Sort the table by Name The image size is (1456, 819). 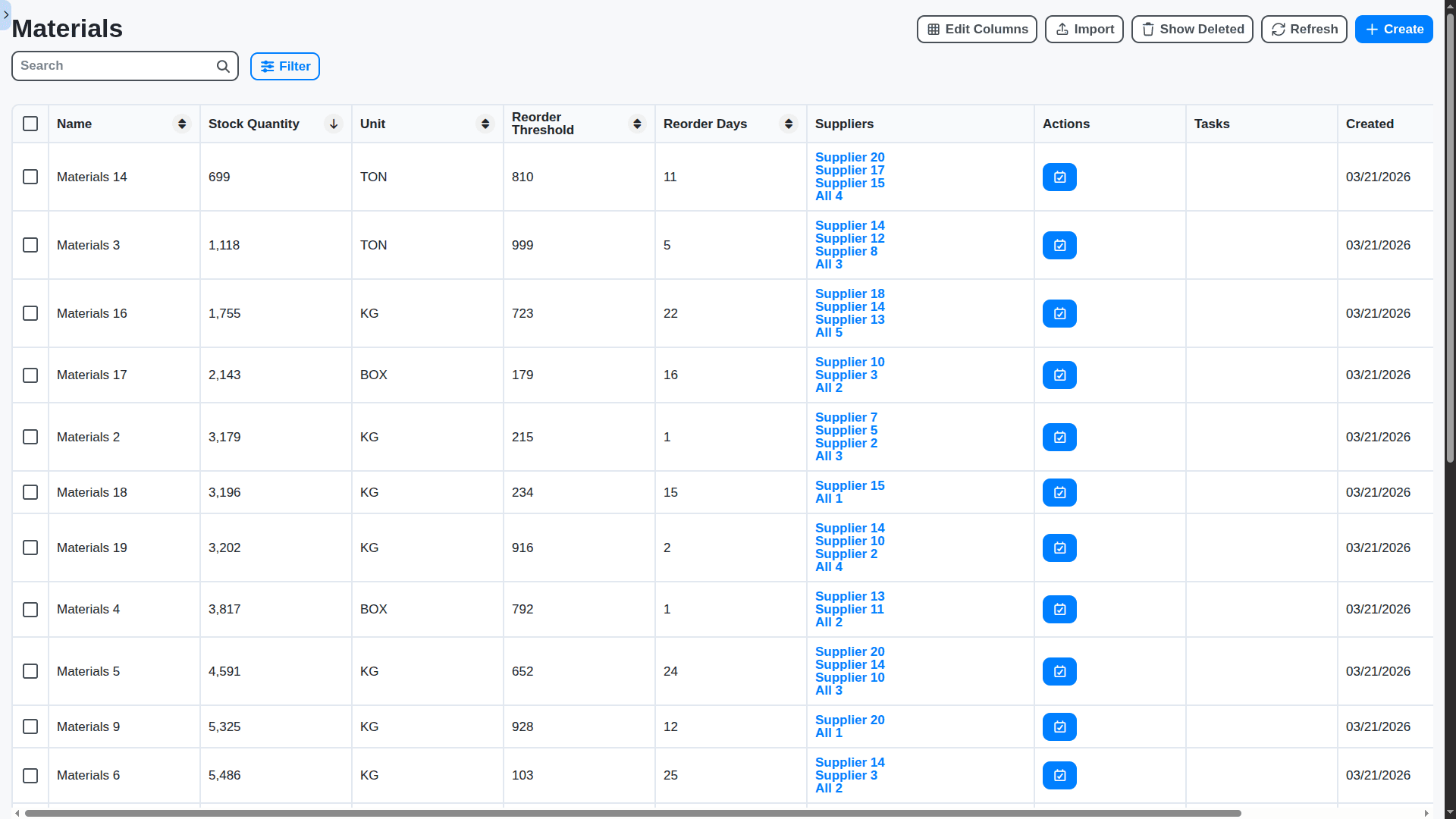181,124
